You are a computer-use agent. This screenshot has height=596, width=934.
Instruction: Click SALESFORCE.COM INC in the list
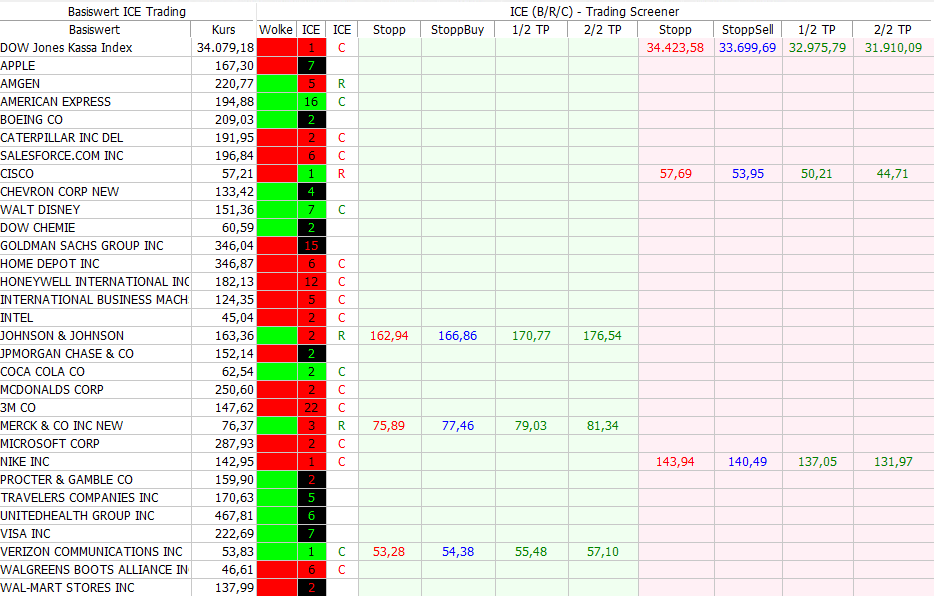point(62,156)
